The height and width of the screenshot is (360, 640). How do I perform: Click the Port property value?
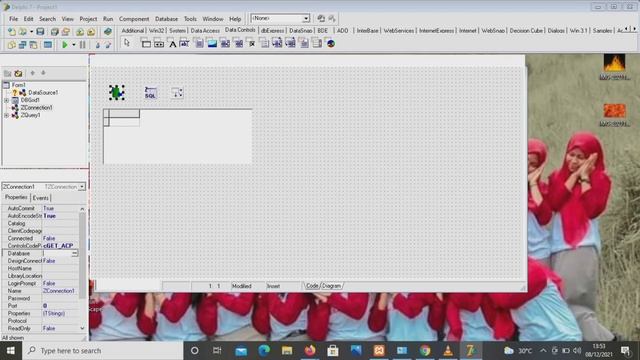point(60,306)
